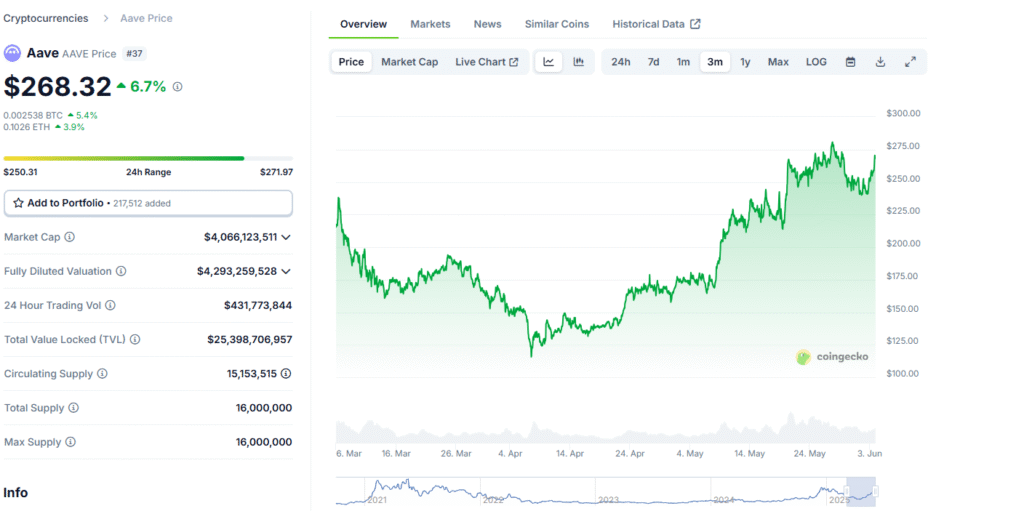Click info icon next to Circulating Supply label
Screen dimensions: 1024x511
(x=103, y=374)
